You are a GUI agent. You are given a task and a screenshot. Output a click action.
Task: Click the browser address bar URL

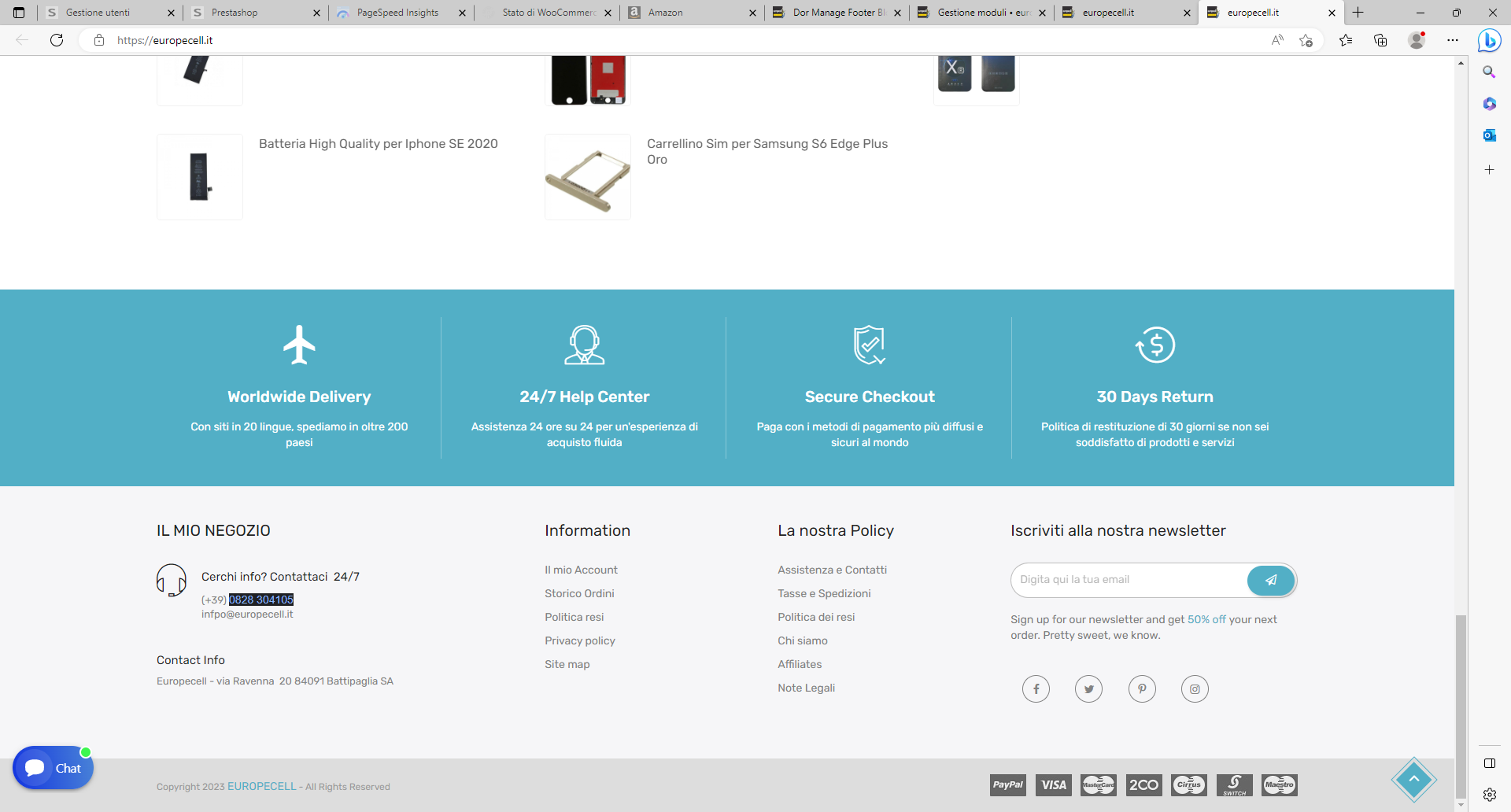tap(165, 40)
